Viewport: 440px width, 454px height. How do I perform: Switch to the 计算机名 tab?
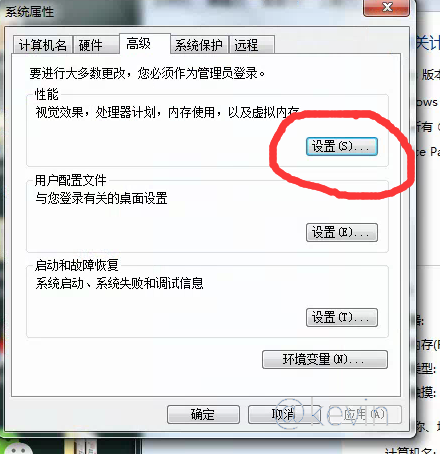pyautogui.click(x=43, y=45)
